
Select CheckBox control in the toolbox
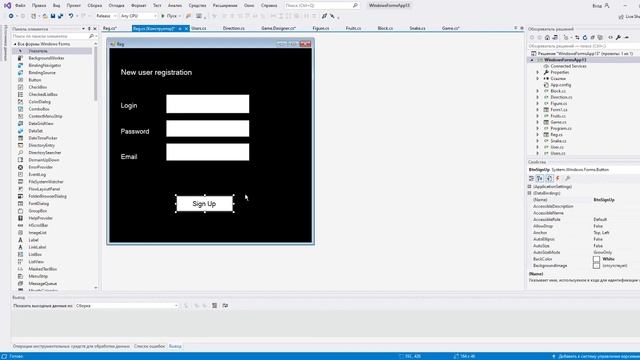click(38, 87)
